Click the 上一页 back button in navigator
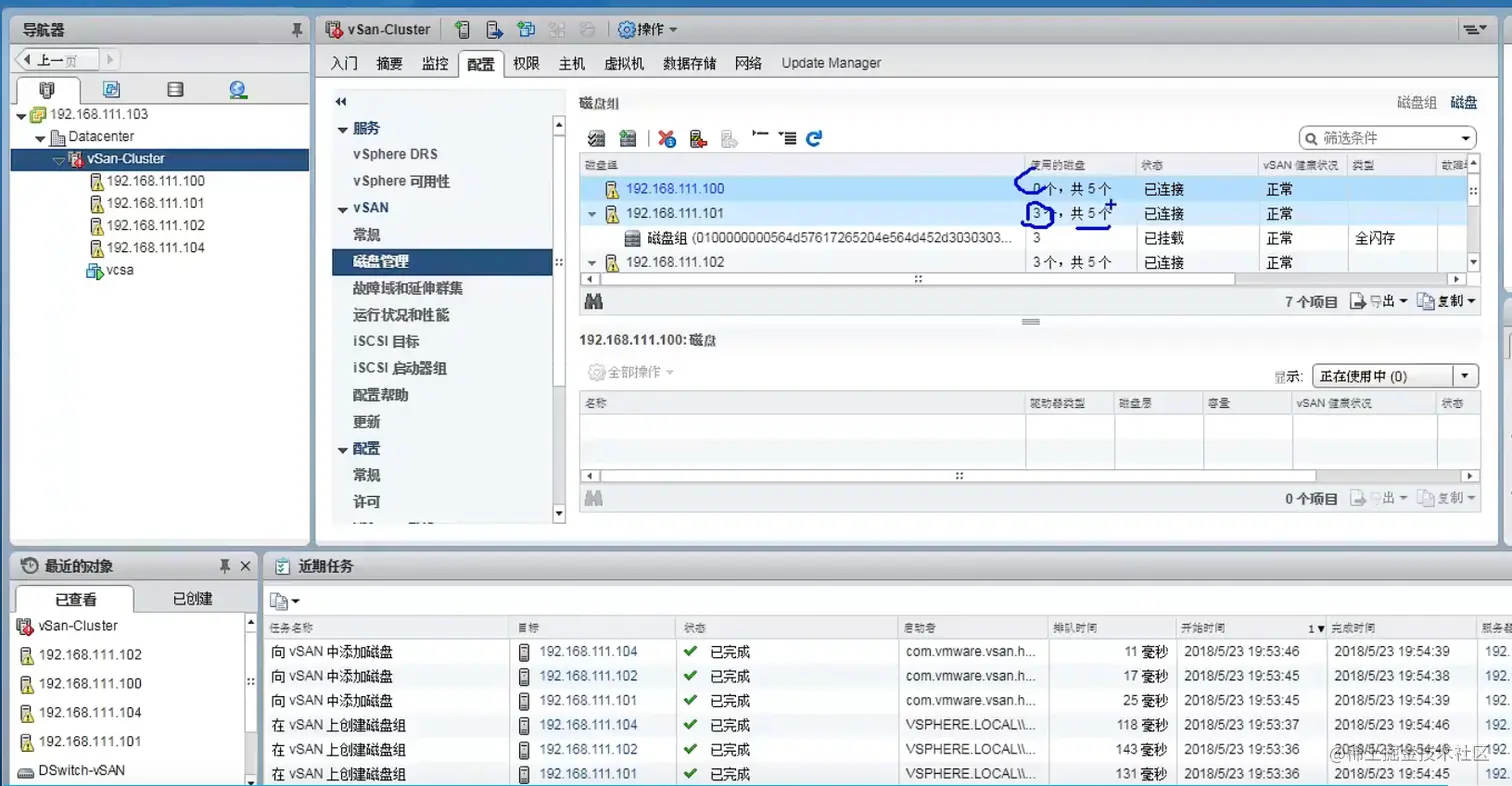This screenshot has height=786, width=1512. (57, 60)
